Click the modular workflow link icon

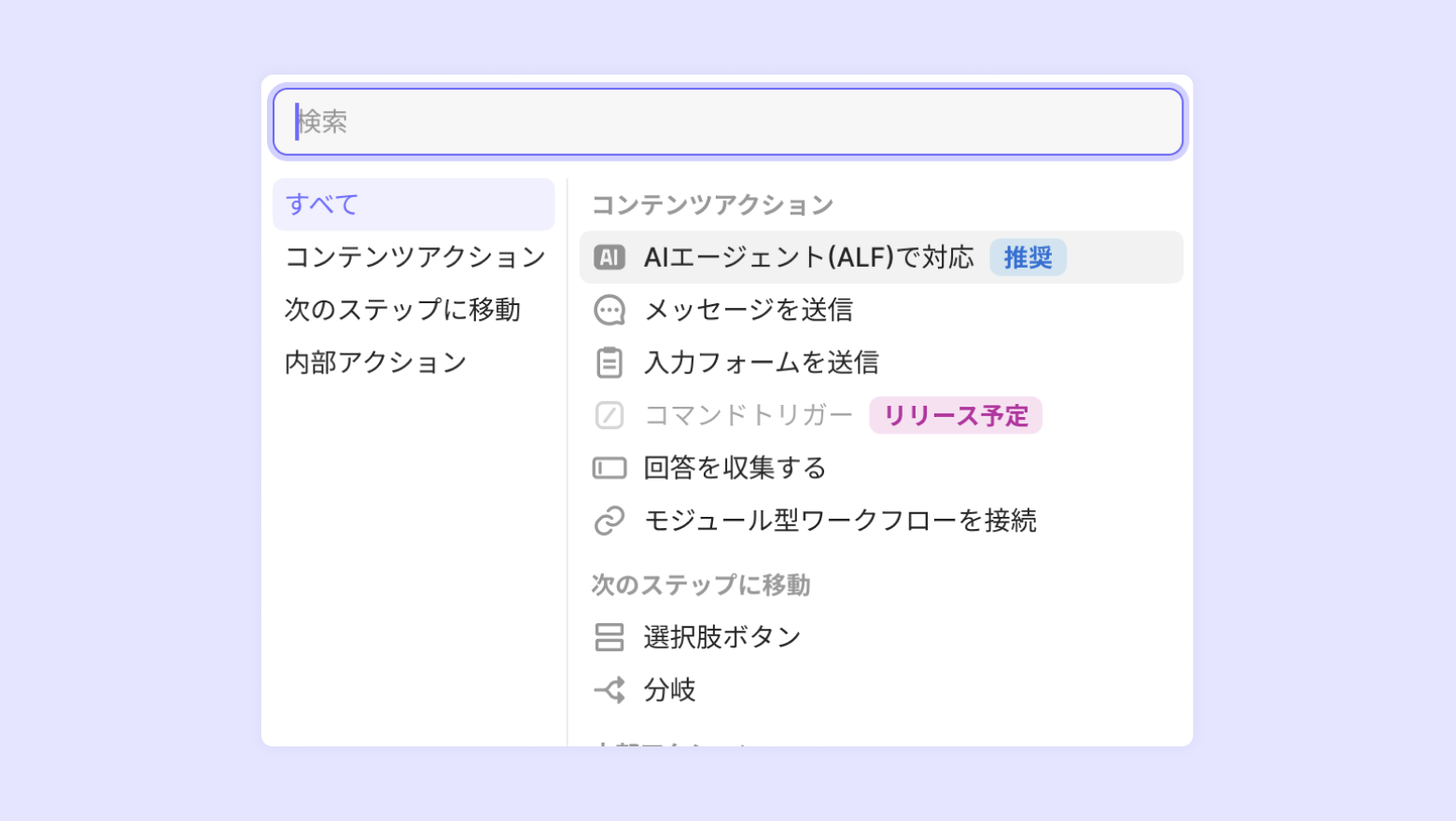click(609, 520)
